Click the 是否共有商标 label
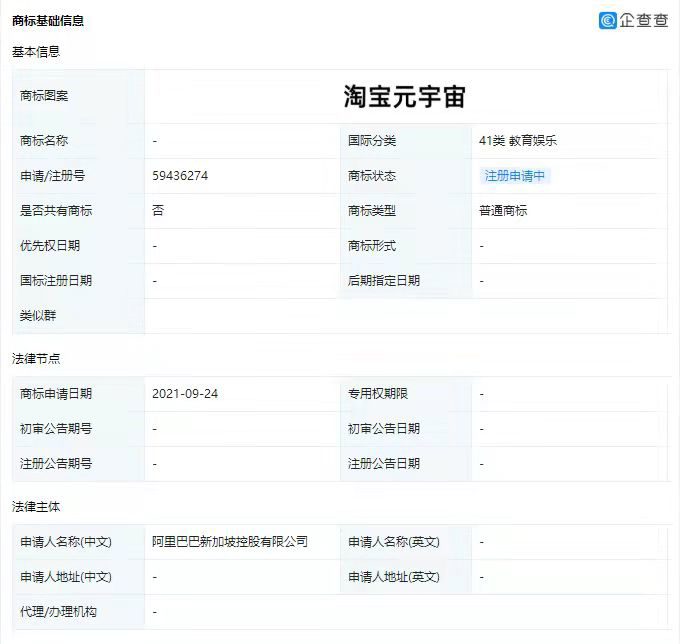This screenshot has width=680, height=644. point(56,211)
